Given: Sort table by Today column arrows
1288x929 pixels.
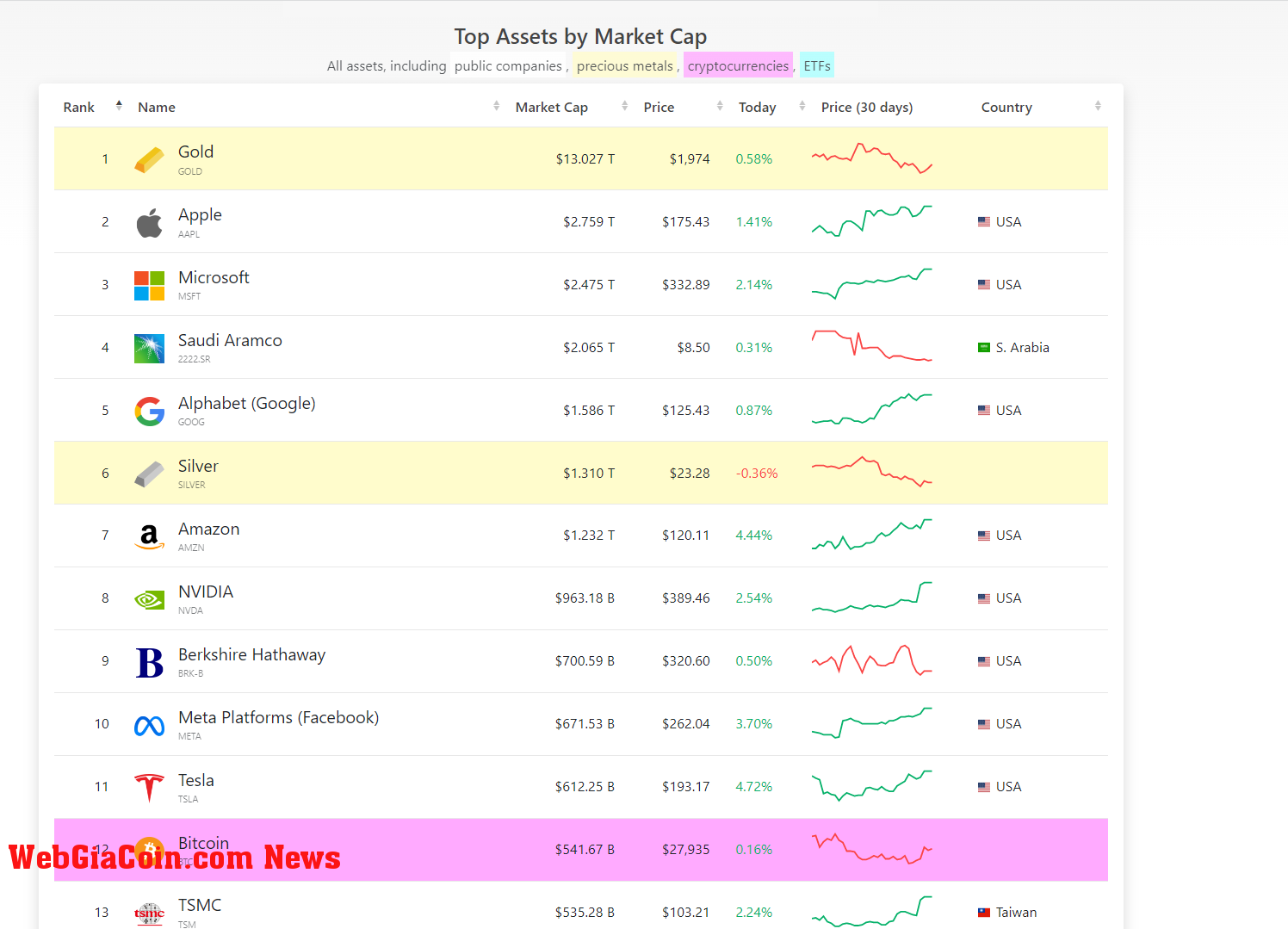Looking at the screenshot, I should pyautogui.click(x=802, y=106).
